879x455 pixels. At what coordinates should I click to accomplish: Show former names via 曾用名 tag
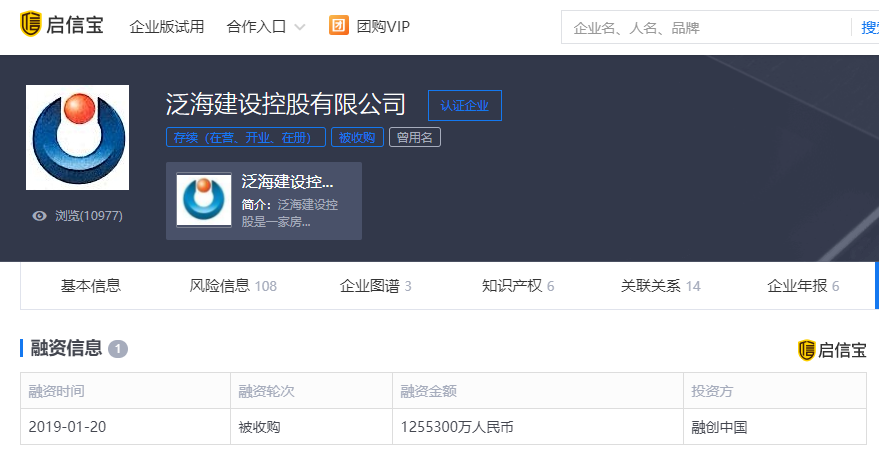point(414,138)
